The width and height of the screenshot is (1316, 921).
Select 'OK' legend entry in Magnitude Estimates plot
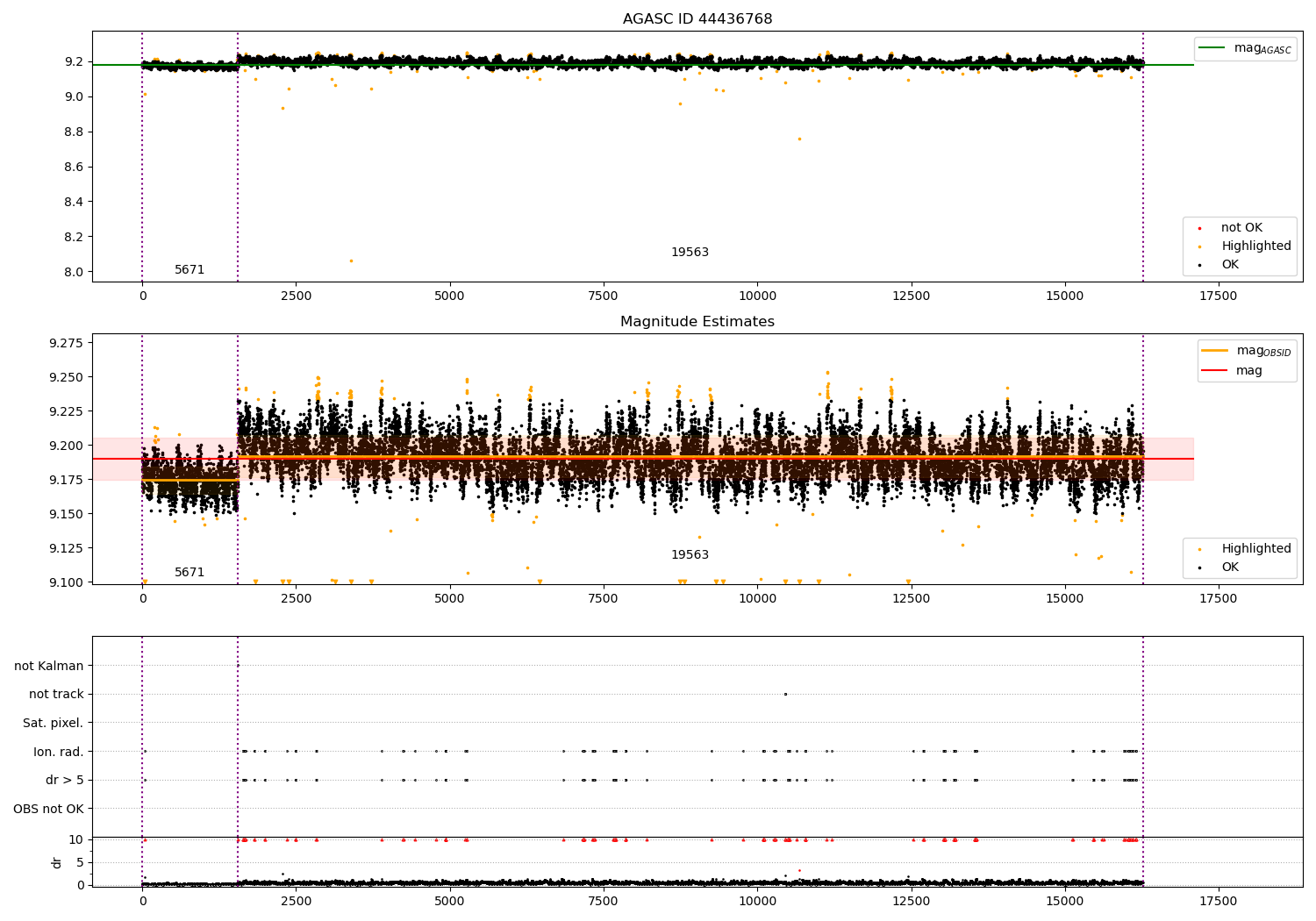[x=1230, y=568]
